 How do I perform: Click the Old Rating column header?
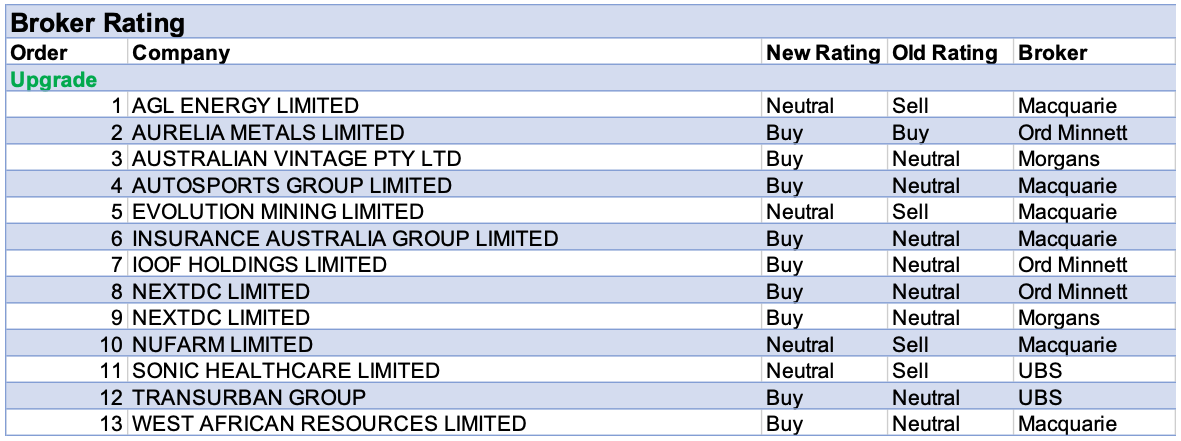(944, 53)
